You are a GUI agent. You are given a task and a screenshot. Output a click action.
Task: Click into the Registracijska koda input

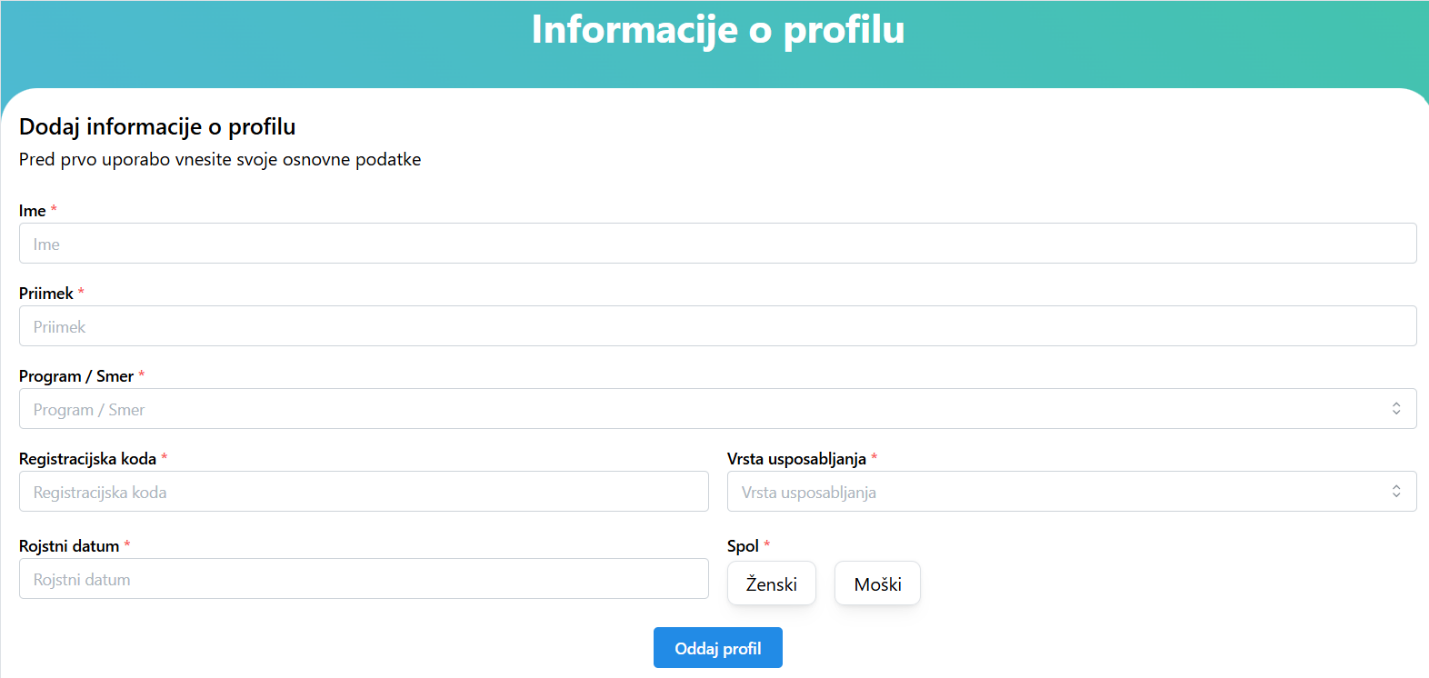point(364,492)
